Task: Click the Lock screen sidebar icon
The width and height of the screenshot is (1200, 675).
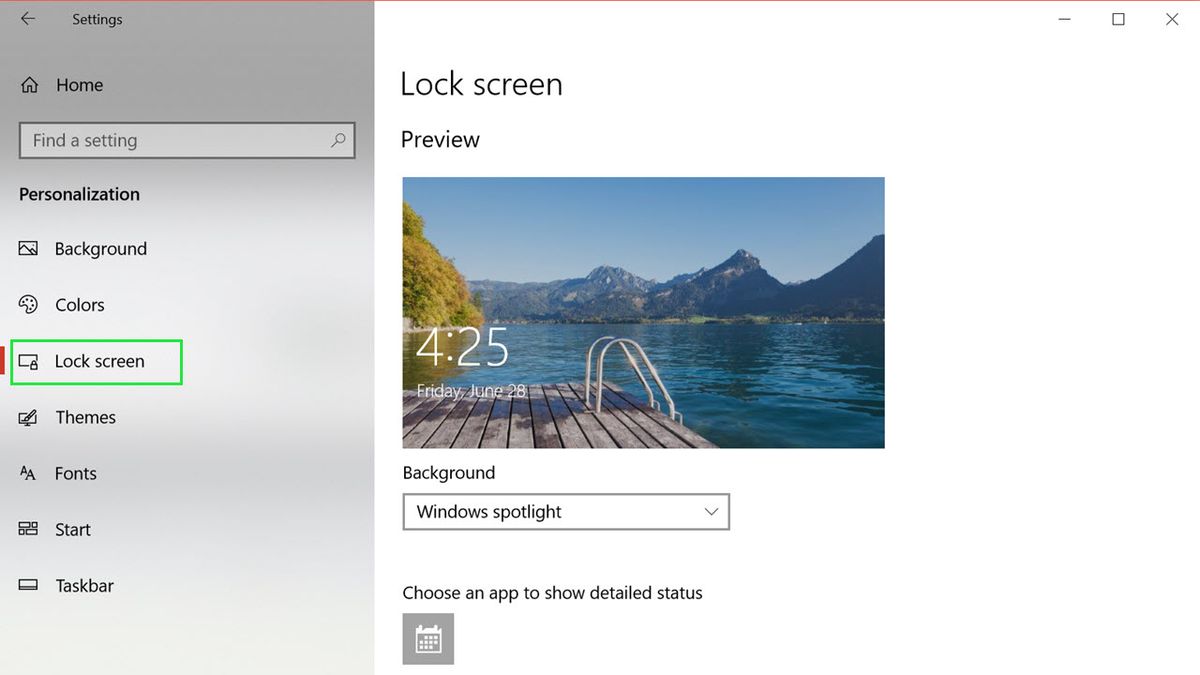Action: click(x=29, y=361)
